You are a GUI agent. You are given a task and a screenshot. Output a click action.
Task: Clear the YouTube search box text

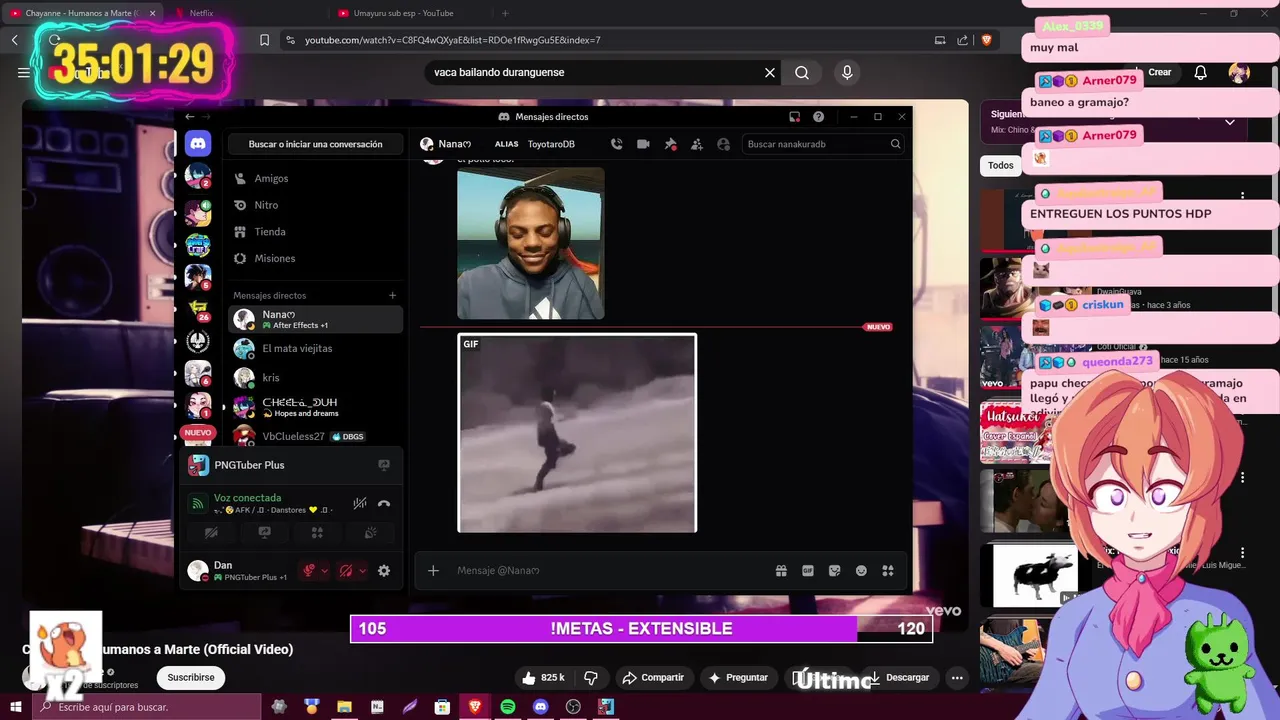[770, 72]
